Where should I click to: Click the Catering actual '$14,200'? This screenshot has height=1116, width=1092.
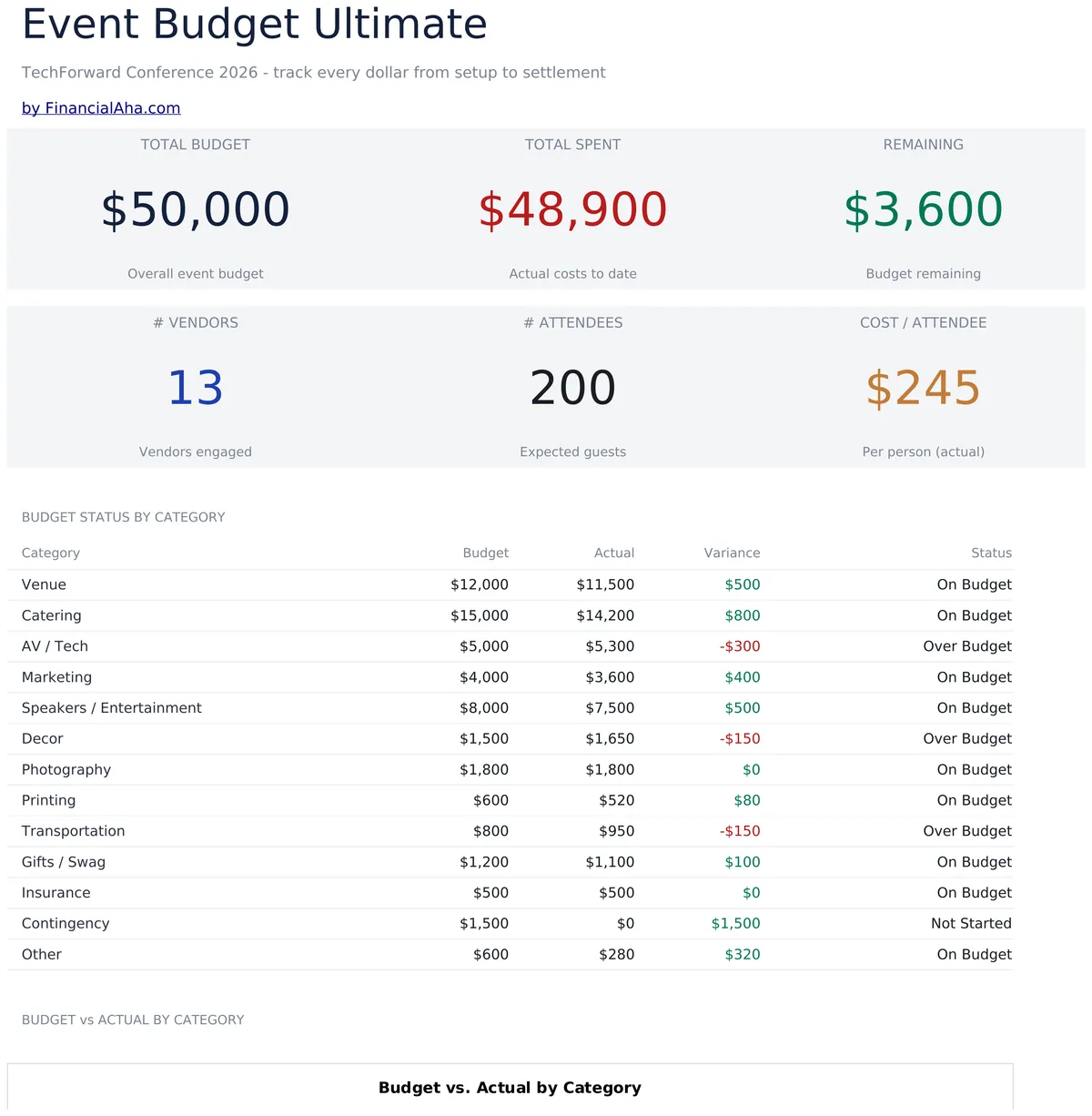[605, 616]
